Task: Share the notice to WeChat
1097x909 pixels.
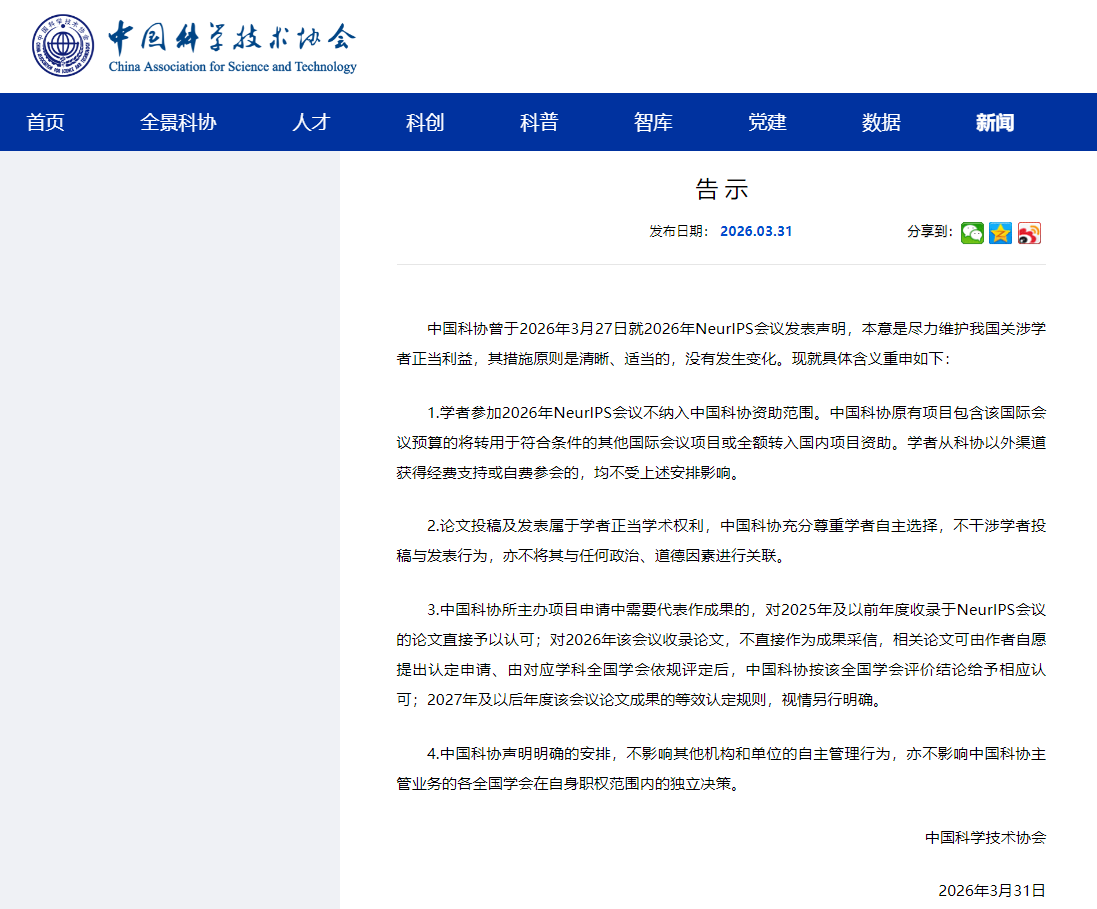Action: click(x=972, y=233)
